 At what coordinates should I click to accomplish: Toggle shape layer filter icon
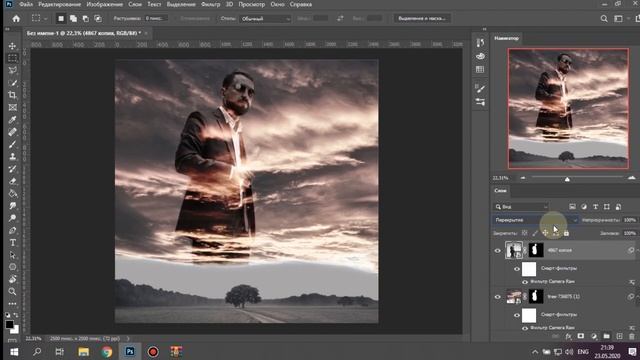click(607, 207)
